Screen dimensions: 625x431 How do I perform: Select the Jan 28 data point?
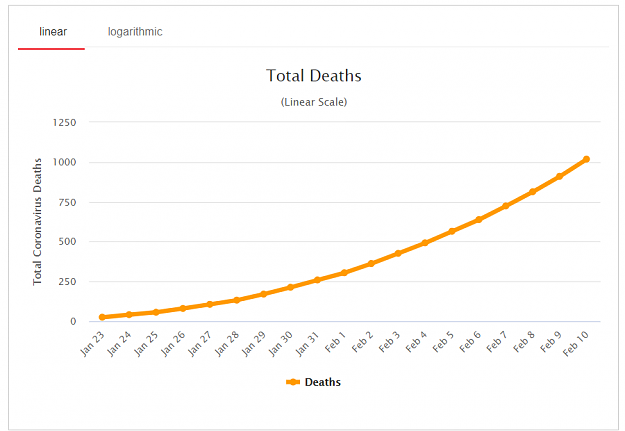point(236,300)
